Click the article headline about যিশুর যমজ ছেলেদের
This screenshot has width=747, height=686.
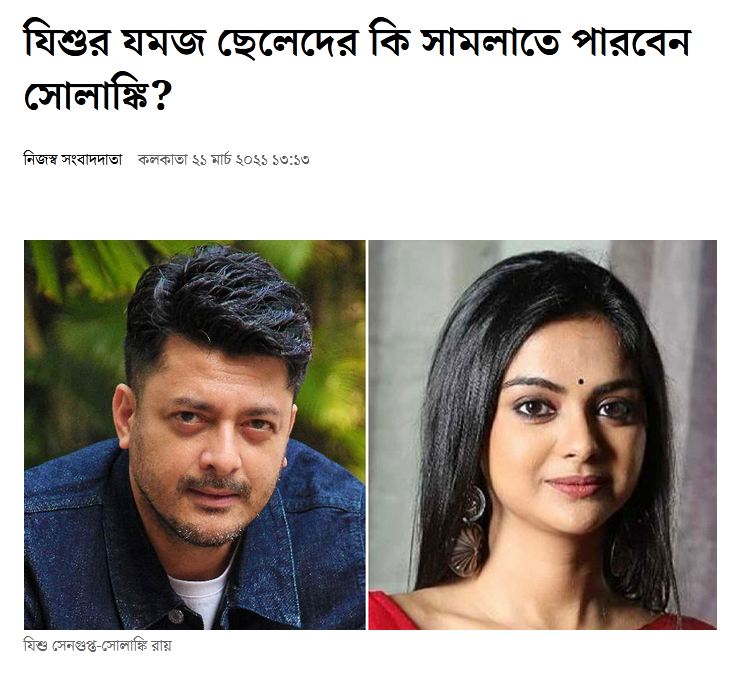357,67
